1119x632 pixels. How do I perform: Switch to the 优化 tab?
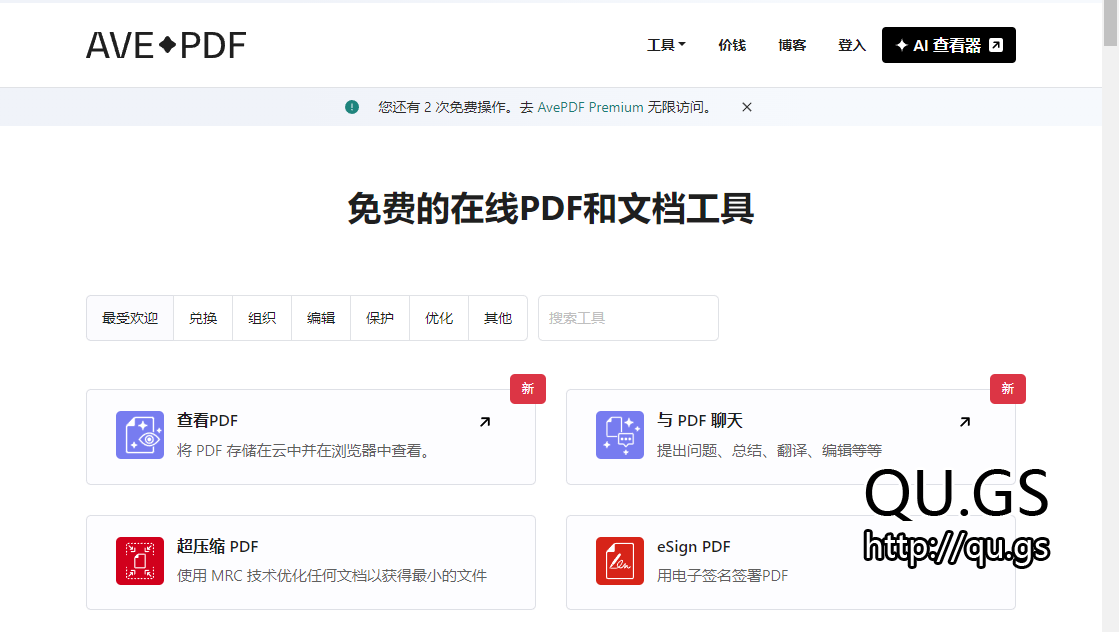(439, 318)
